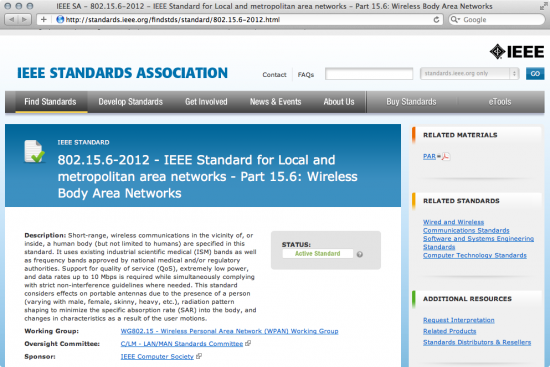Click the FAQs link

coord(306,74)
